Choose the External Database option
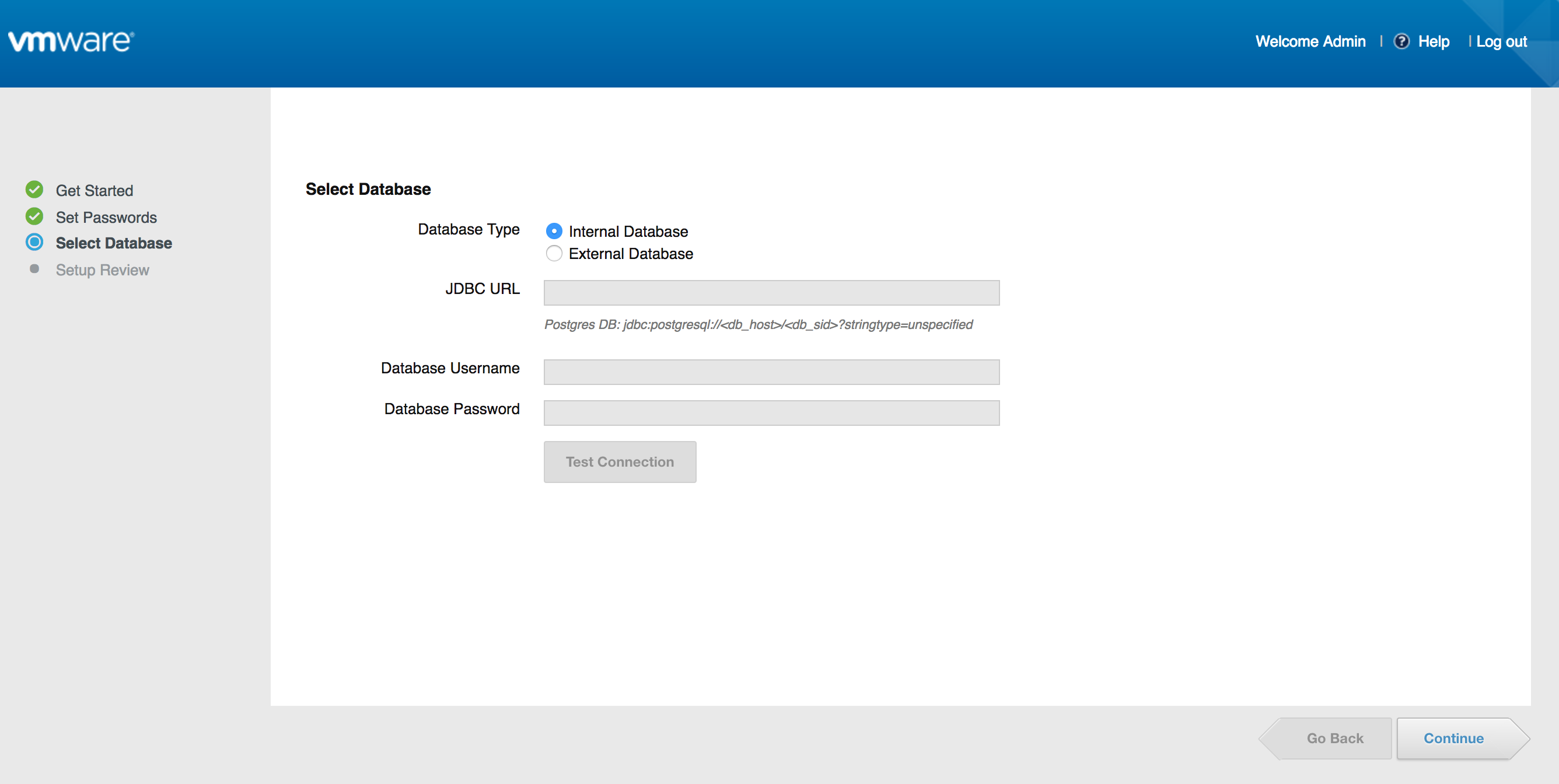Screen dimensions: 1559x784 (x=554, y=254)
